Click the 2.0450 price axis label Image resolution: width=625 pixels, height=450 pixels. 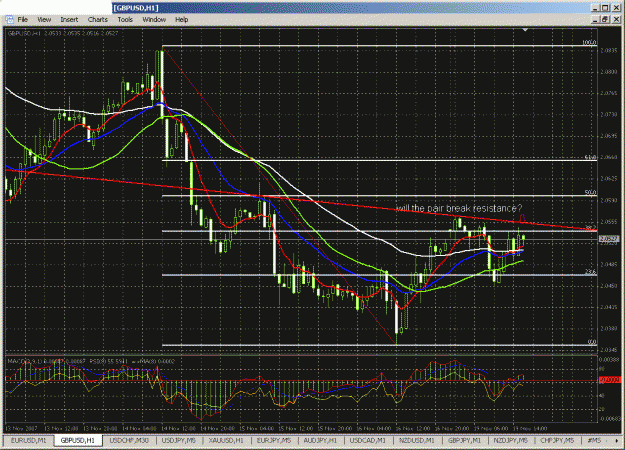click(609, 286)
